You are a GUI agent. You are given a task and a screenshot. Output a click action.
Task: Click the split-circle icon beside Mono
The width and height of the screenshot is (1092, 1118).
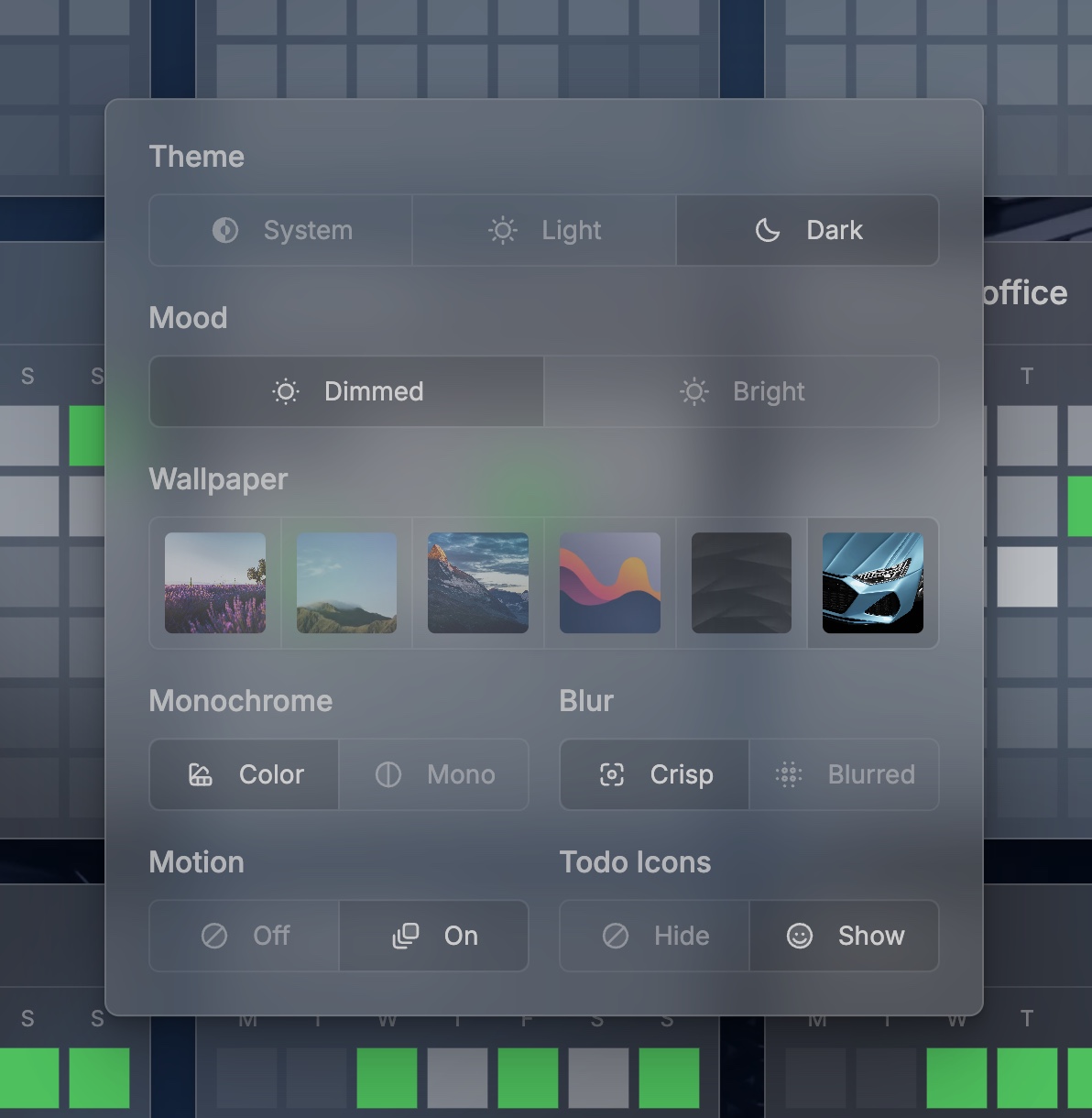[388, 774]
